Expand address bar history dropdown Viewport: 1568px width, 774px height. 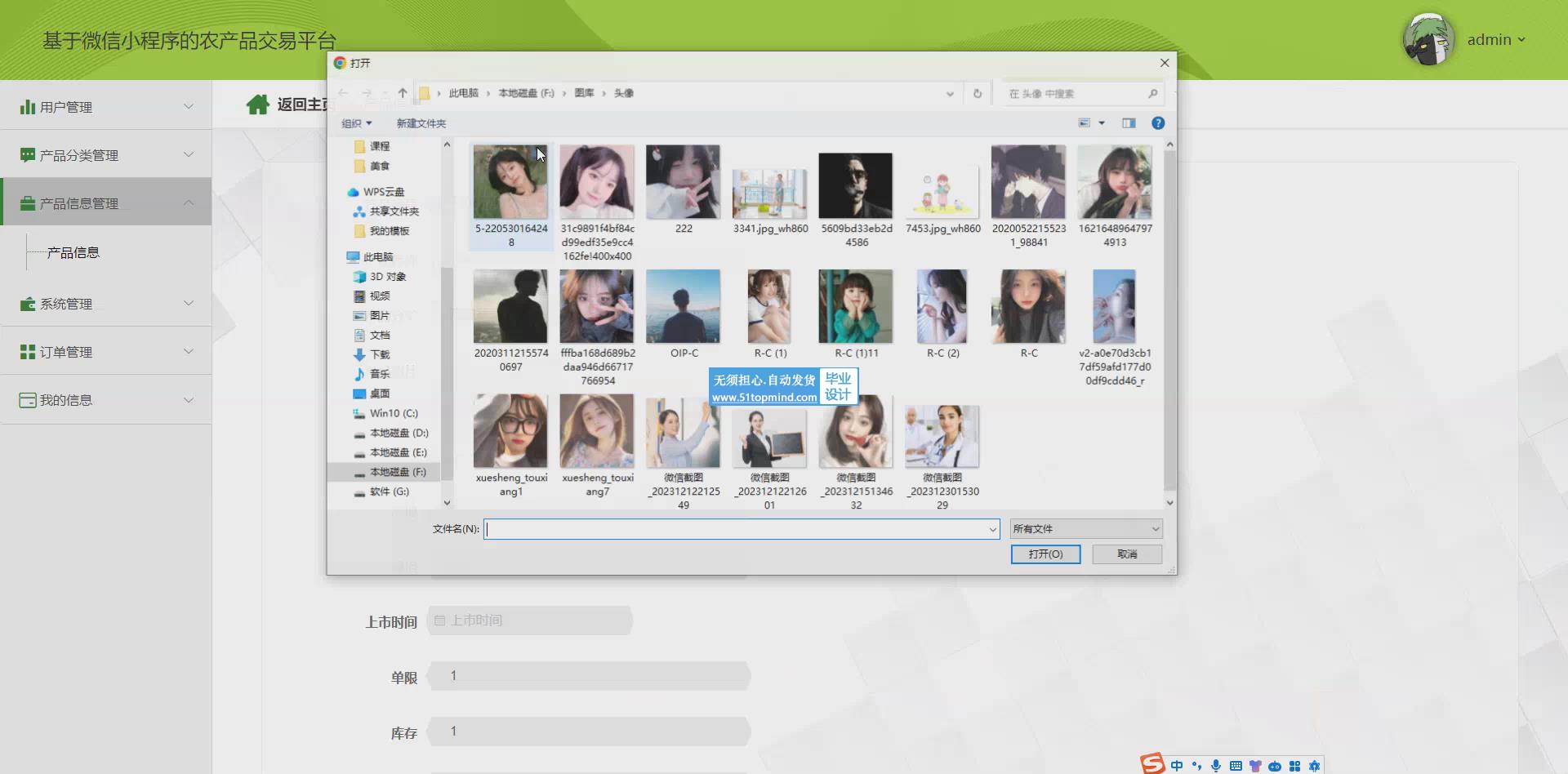950,93
